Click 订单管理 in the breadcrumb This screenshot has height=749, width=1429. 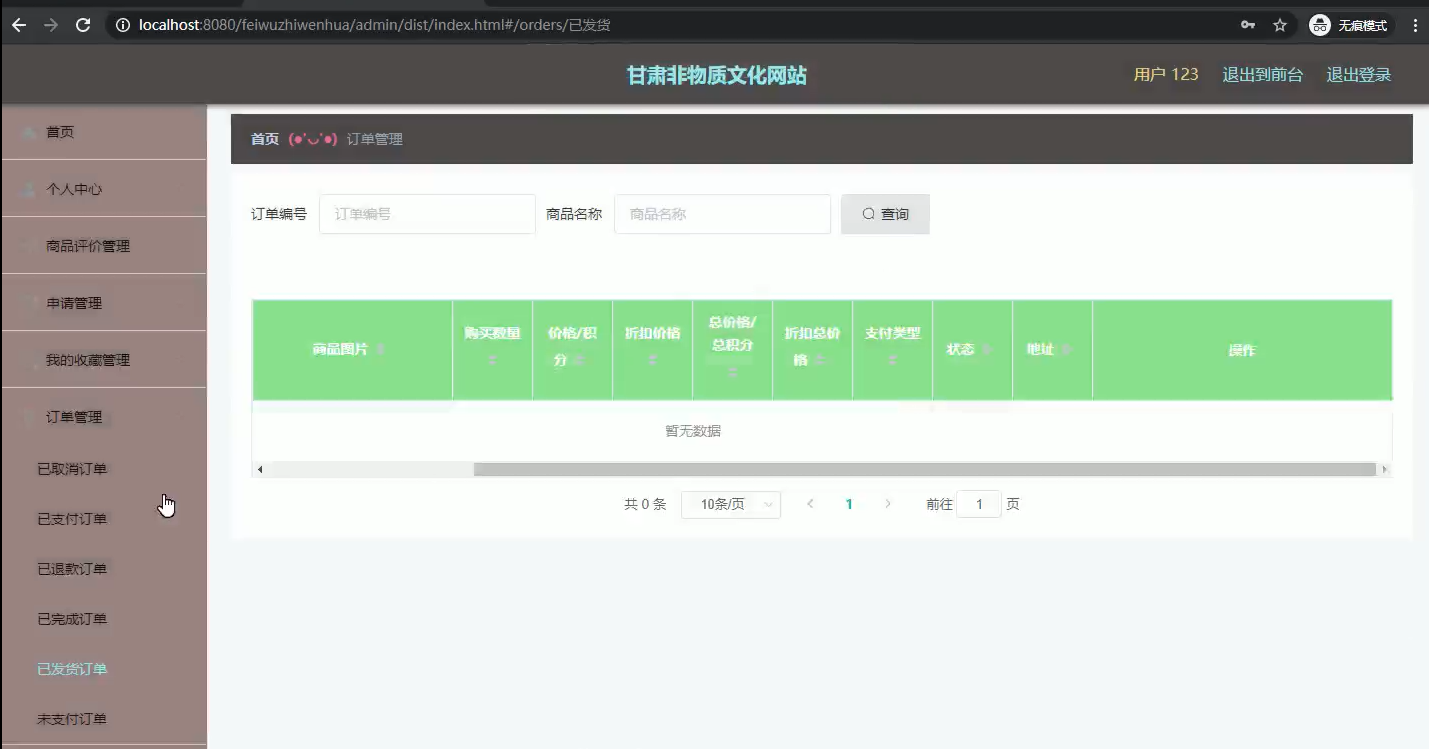[x=375, y=139]
